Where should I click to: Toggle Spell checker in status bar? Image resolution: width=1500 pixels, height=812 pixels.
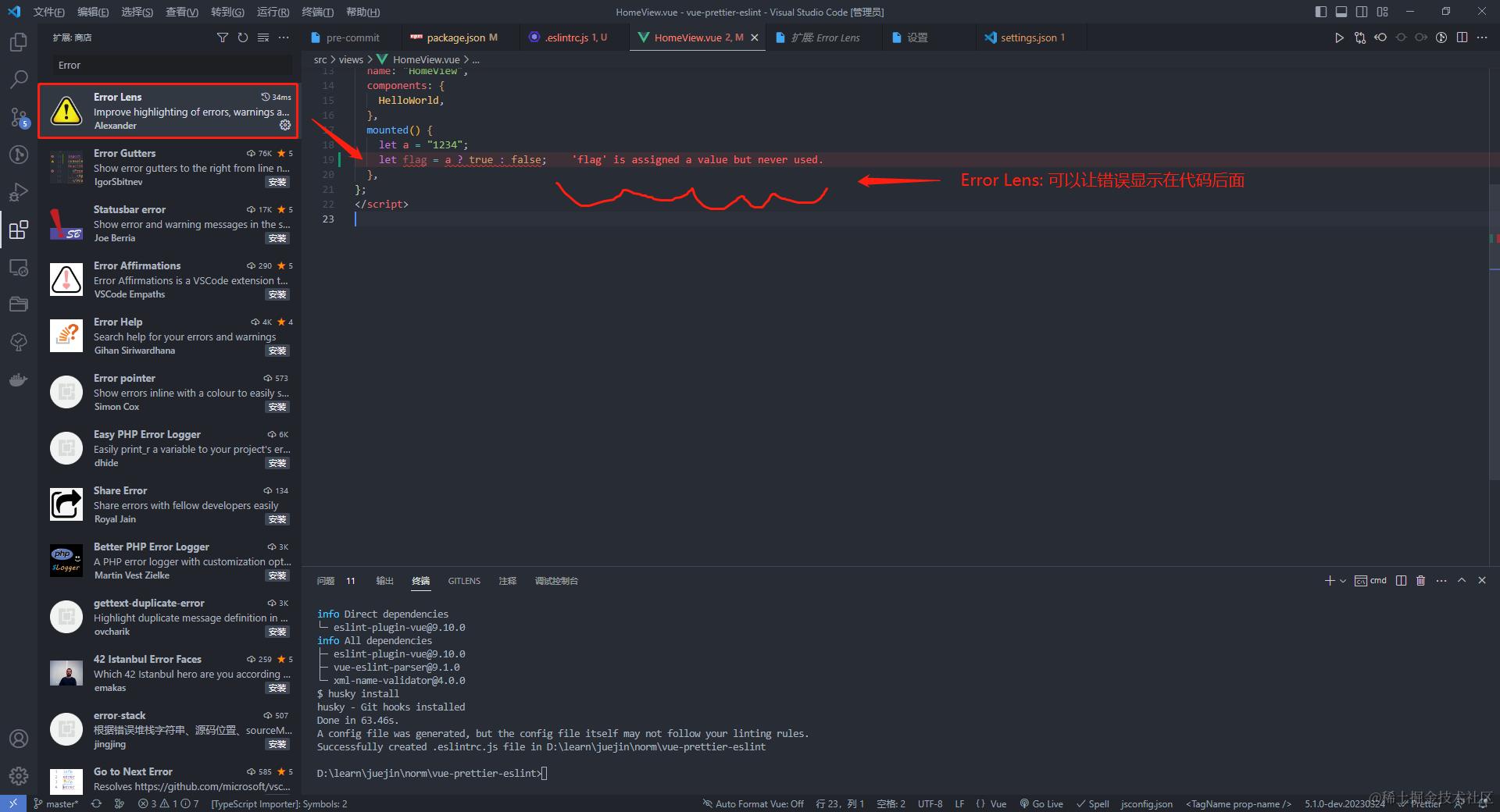tap(1092, 803)
